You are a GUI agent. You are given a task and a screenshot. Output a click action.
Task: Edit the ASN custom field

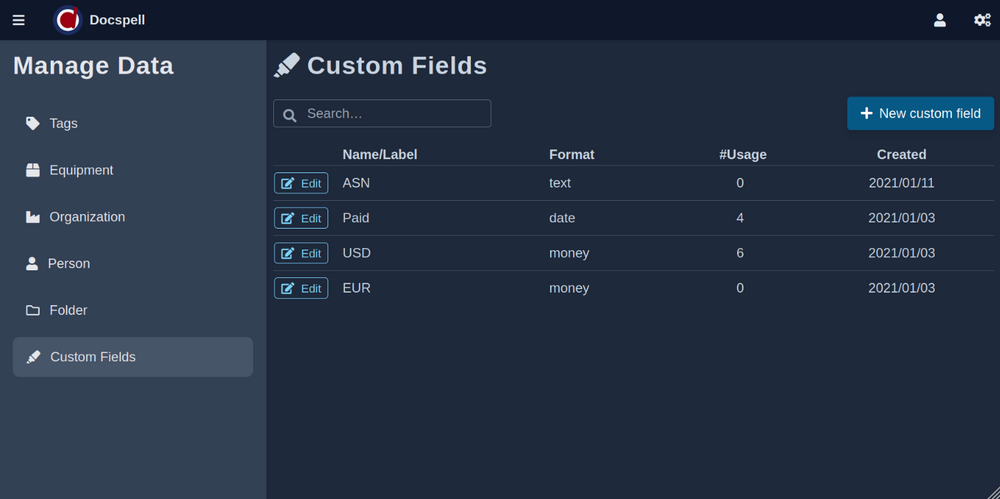301,183
